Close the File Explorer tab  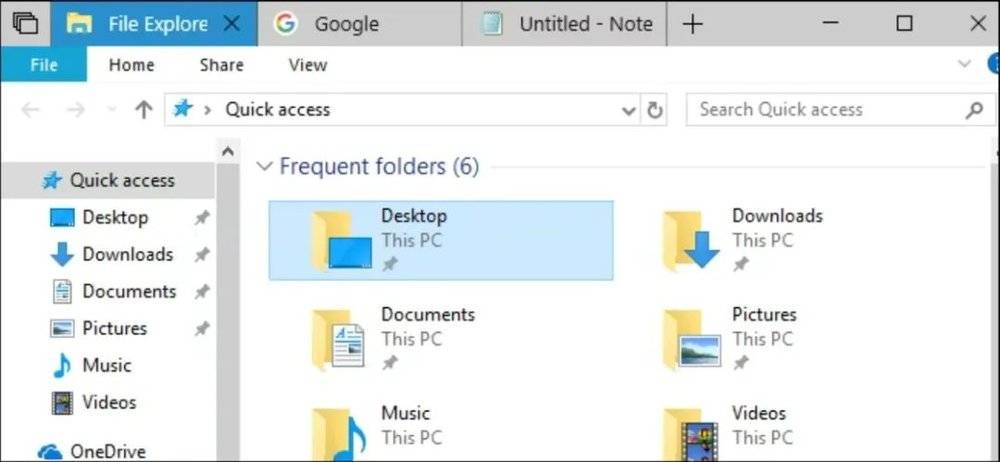point(233,24)
